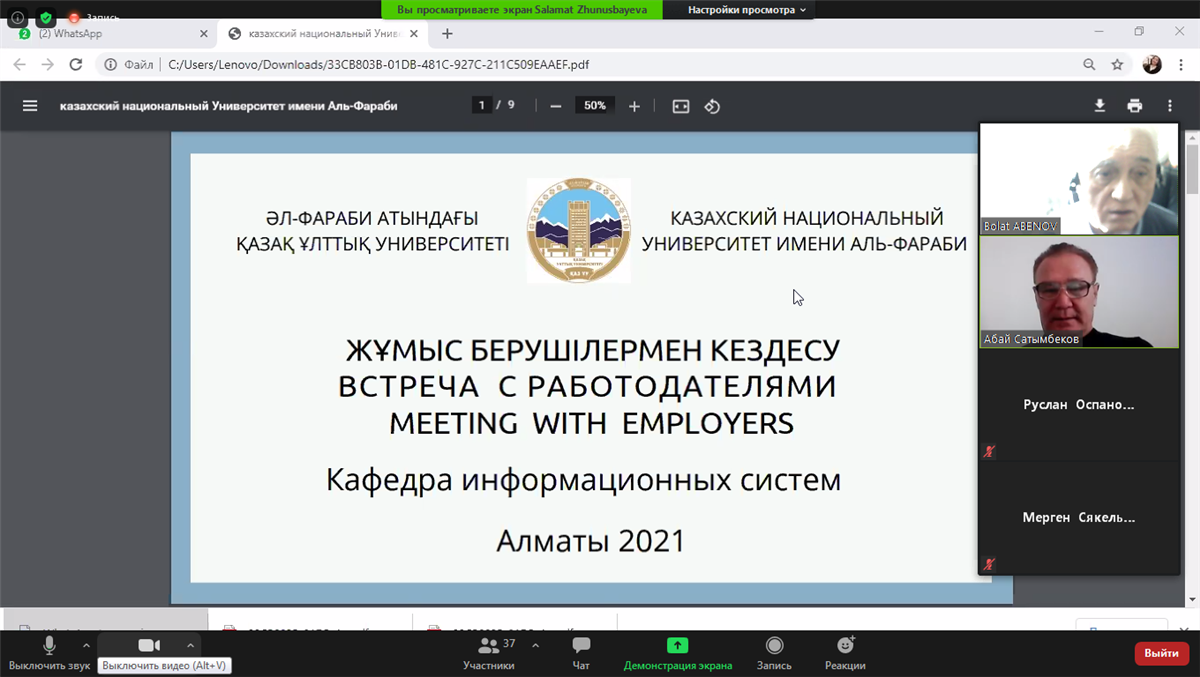
Task: Click the Запись record button
Action: [774, 653]
